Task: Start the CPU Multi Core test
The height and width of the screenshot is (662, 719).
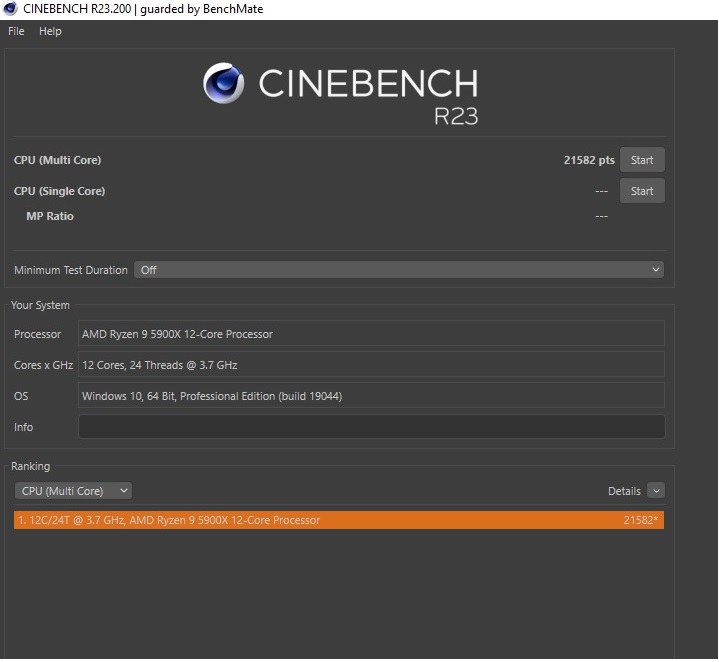Action: pos(642,160)
